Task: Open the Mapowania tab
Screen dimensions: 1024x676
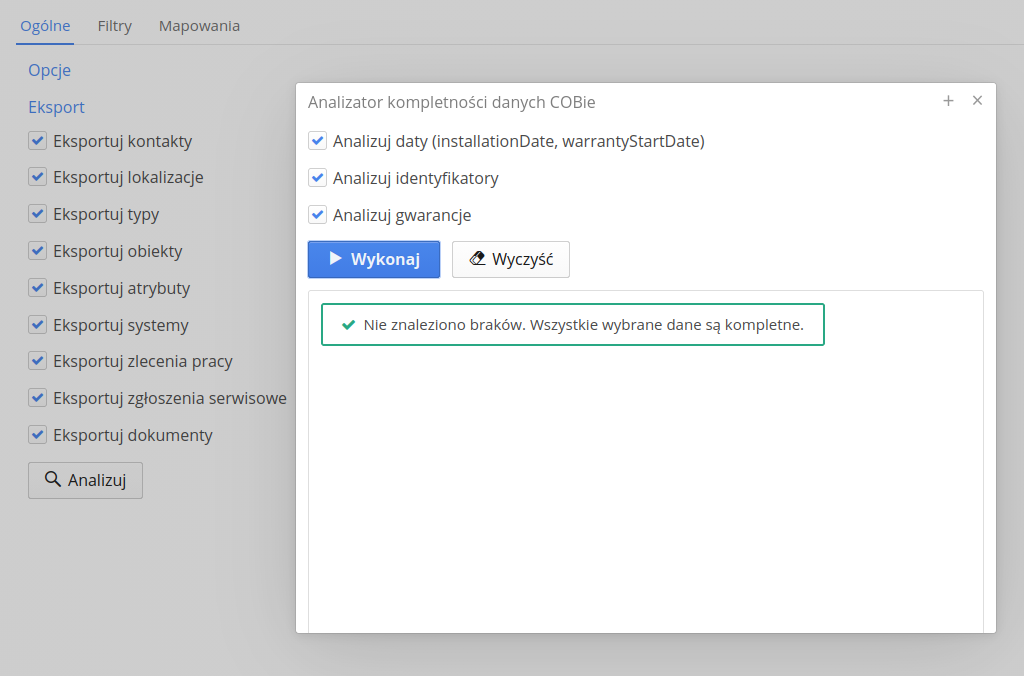Action: click(199, 26)
